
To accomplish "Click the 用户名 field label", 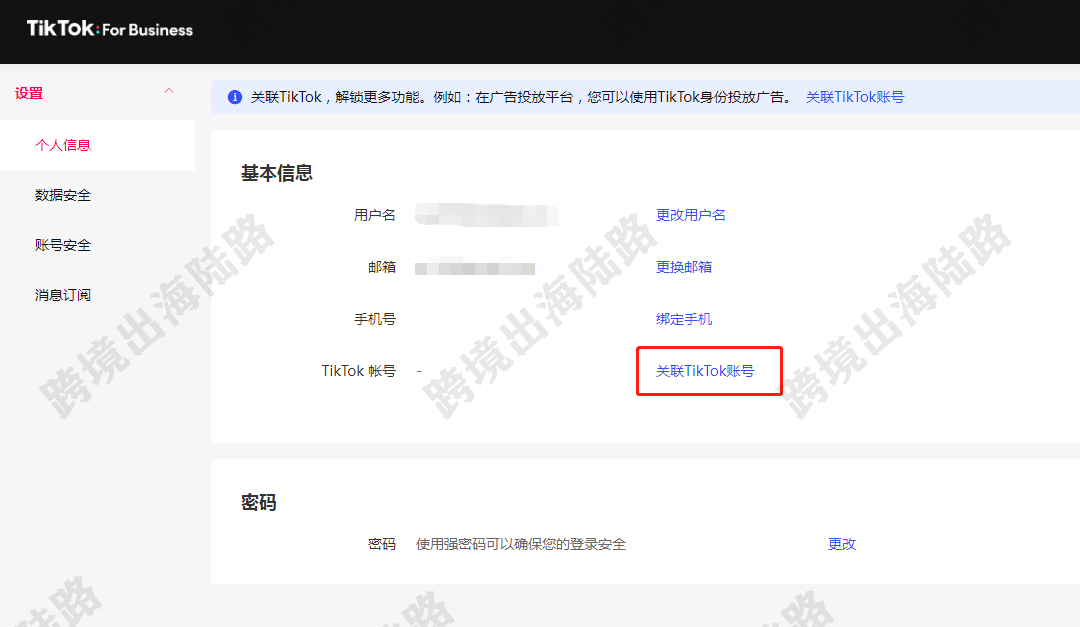I will 375,215.
